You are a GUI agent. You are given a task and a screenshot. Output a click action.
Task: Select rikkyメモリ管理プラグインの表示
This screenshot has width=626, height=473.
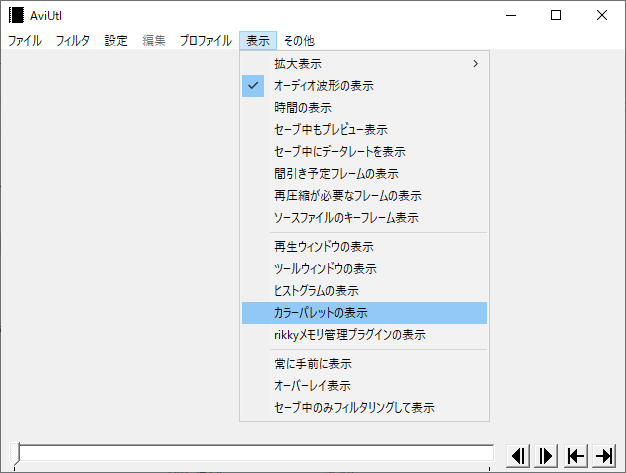coord(365,335)
